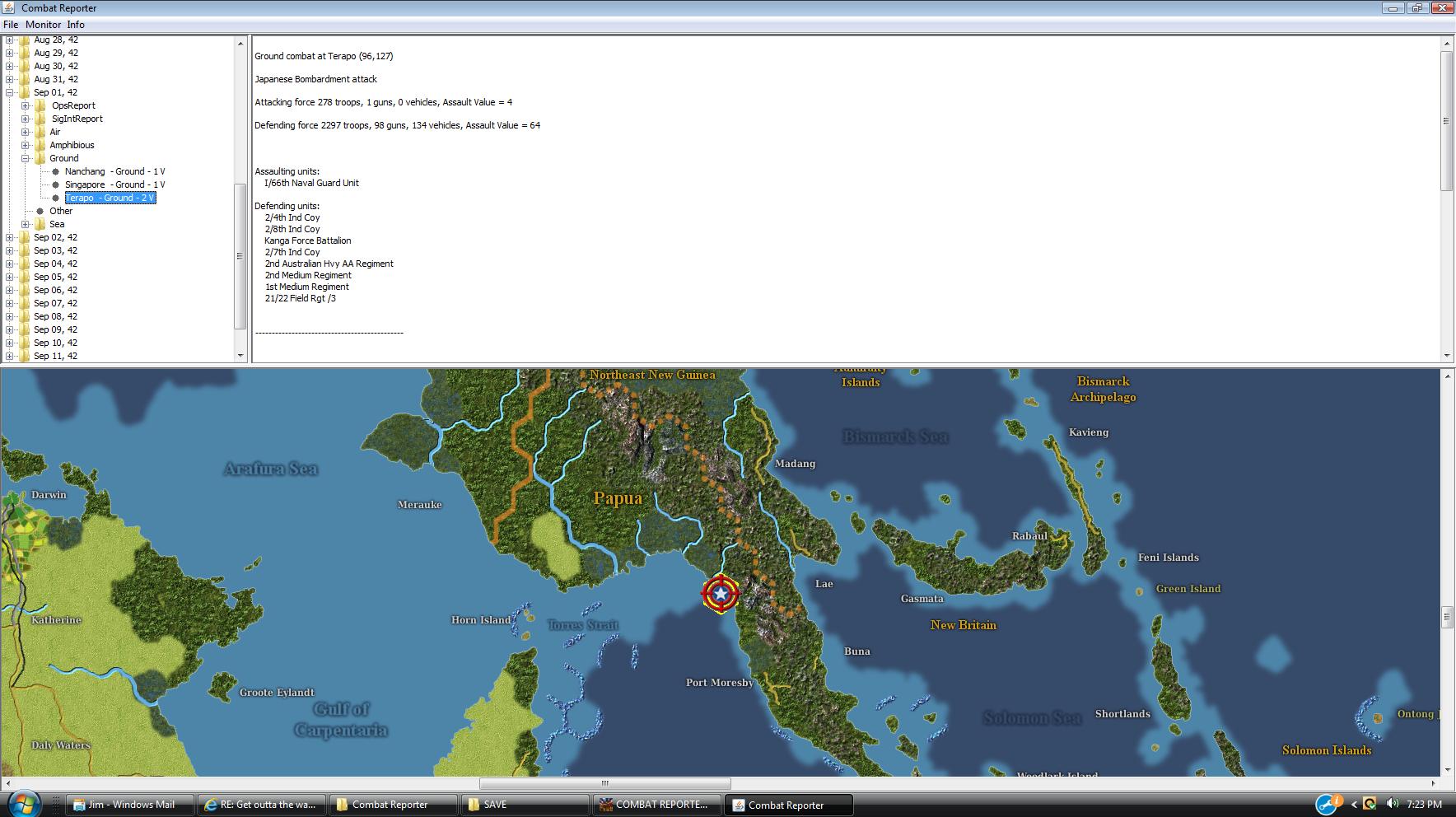
Task: Click the OpsReport folder icon
Action: point(40,105)
